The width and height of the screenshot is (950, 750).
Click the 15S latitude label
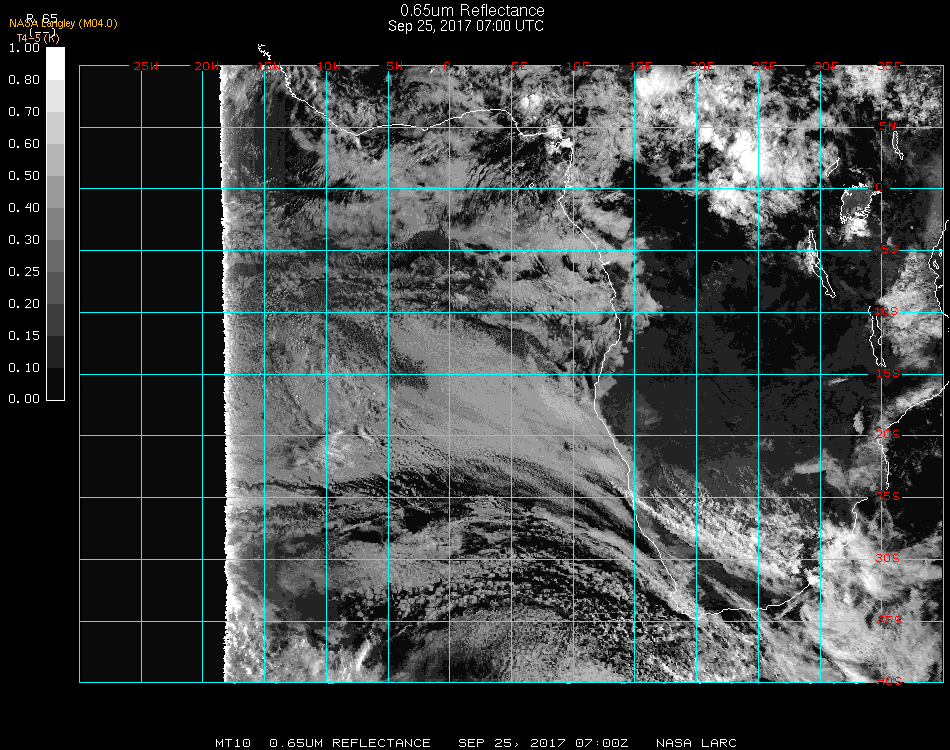(888, 373)
